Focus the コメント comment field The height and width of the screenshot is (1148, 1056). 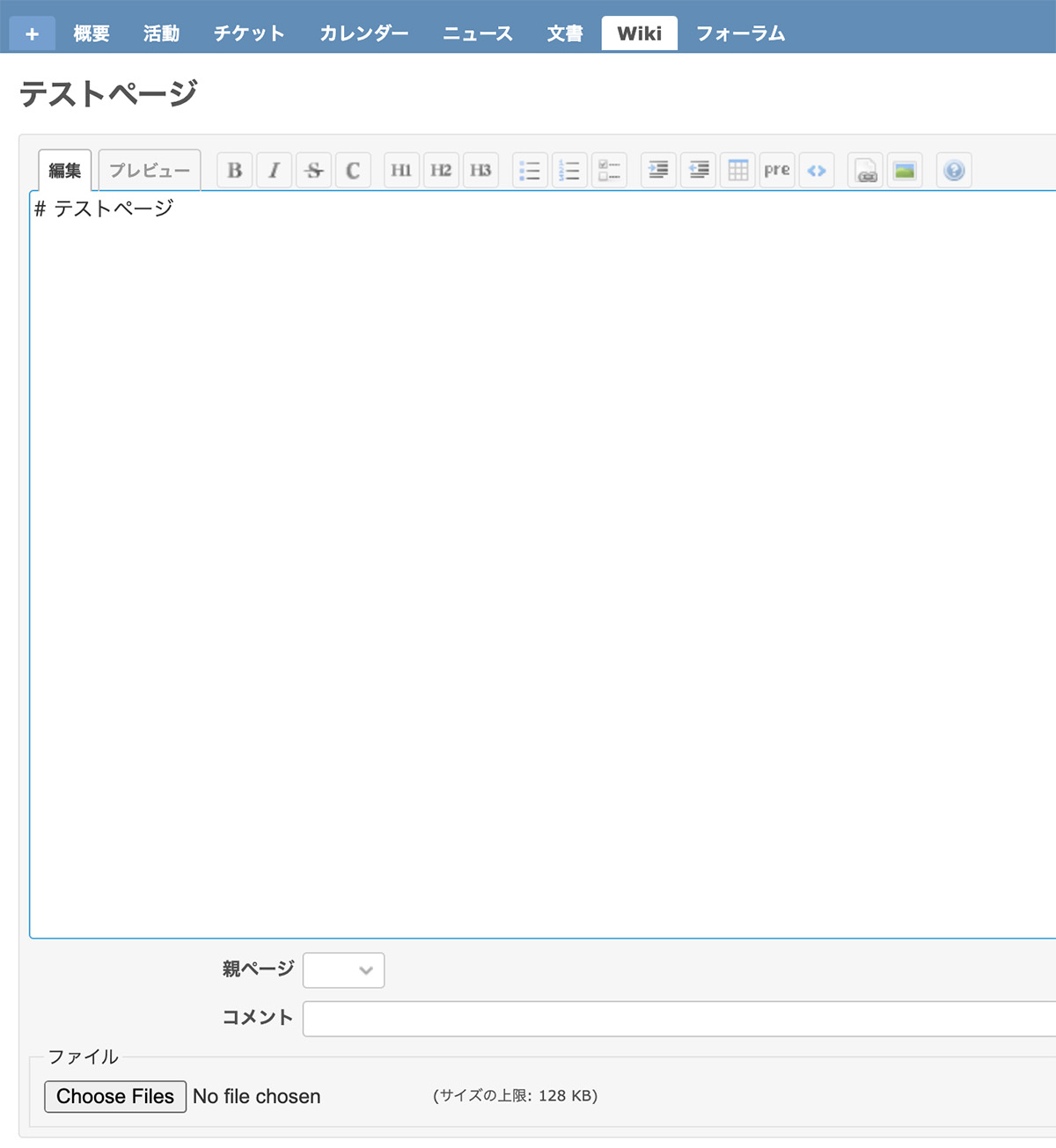[x=679, y=1019]
